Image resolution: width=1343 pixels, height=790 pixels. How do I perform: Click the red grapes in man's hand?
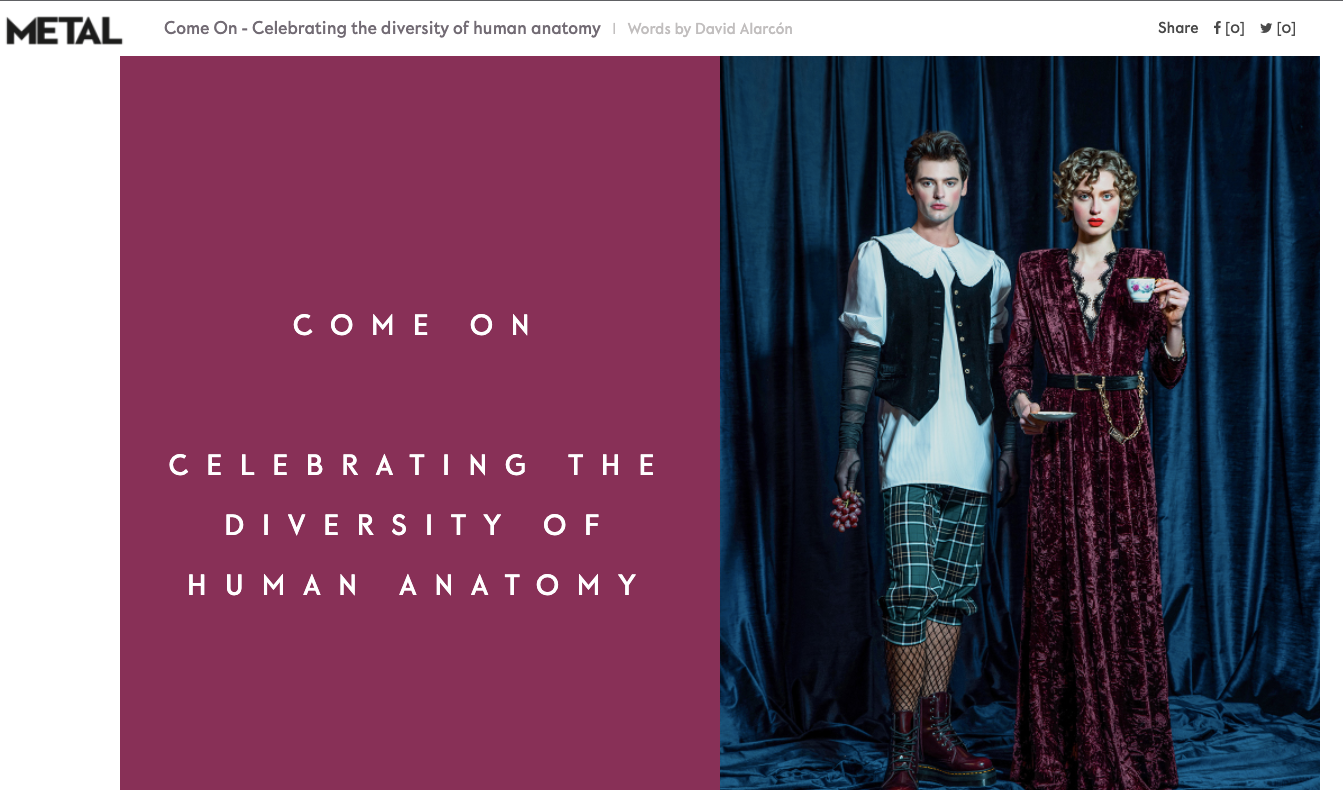[846, 509]
